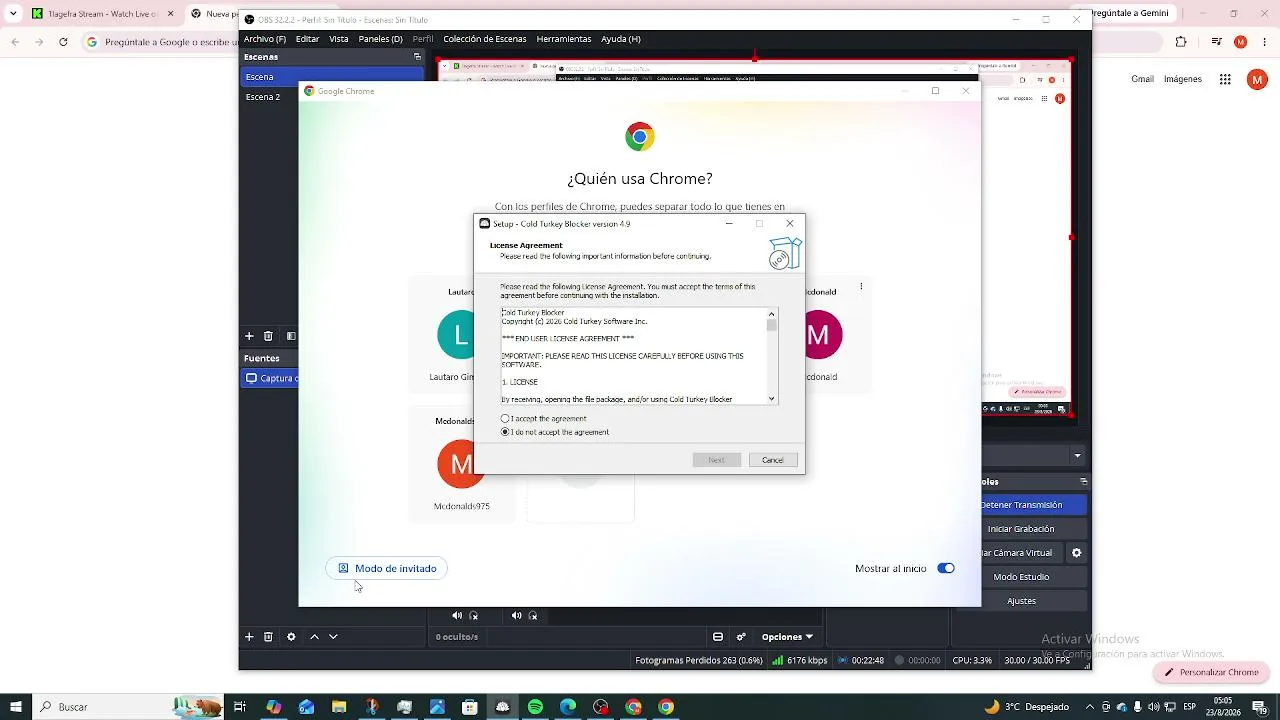Open the Google apps grid icon
The image size is (1280, 720).
[1225, 80]
